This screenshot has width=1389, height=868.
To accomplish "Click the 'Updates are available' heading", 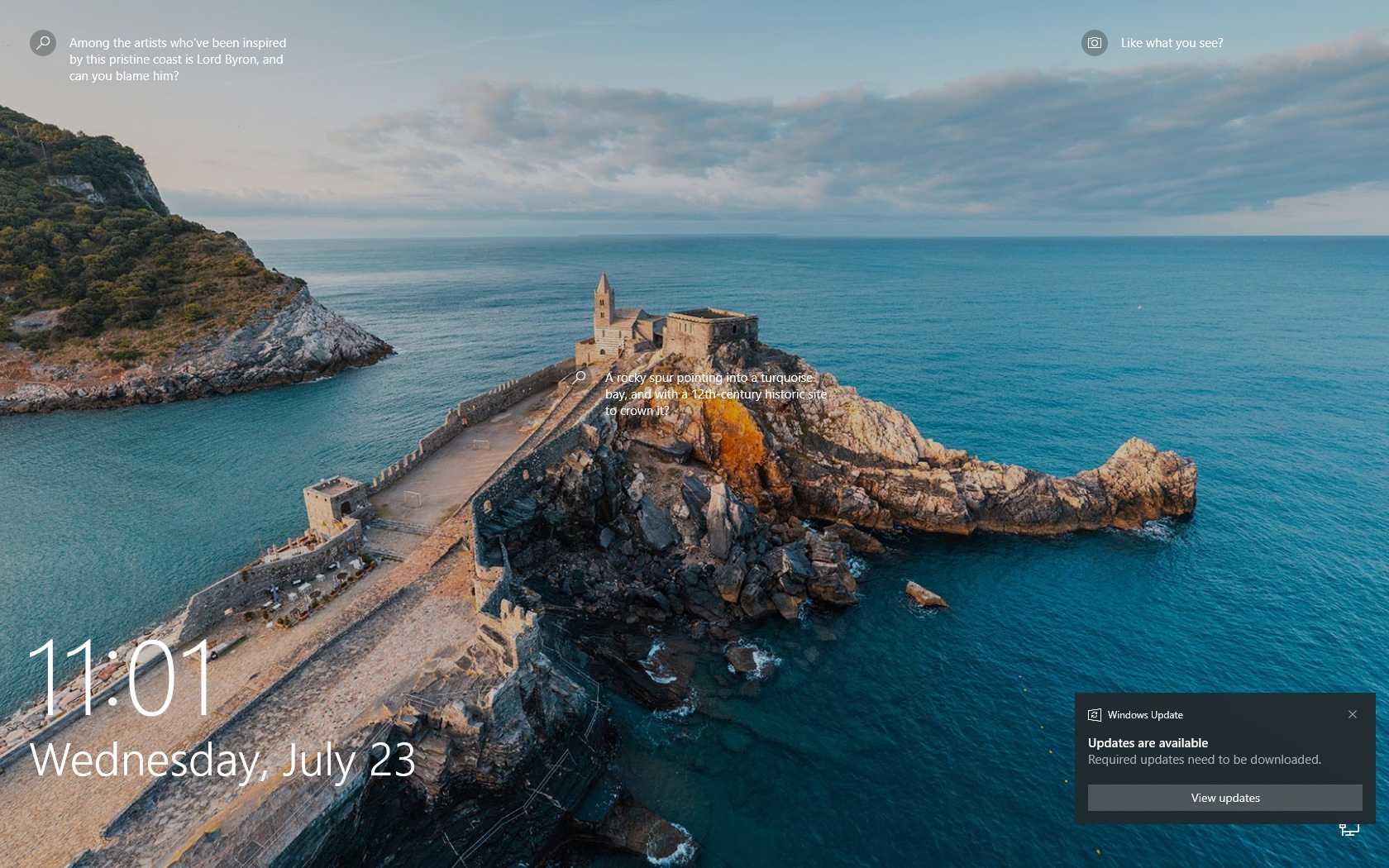I will pos(1148,743).
